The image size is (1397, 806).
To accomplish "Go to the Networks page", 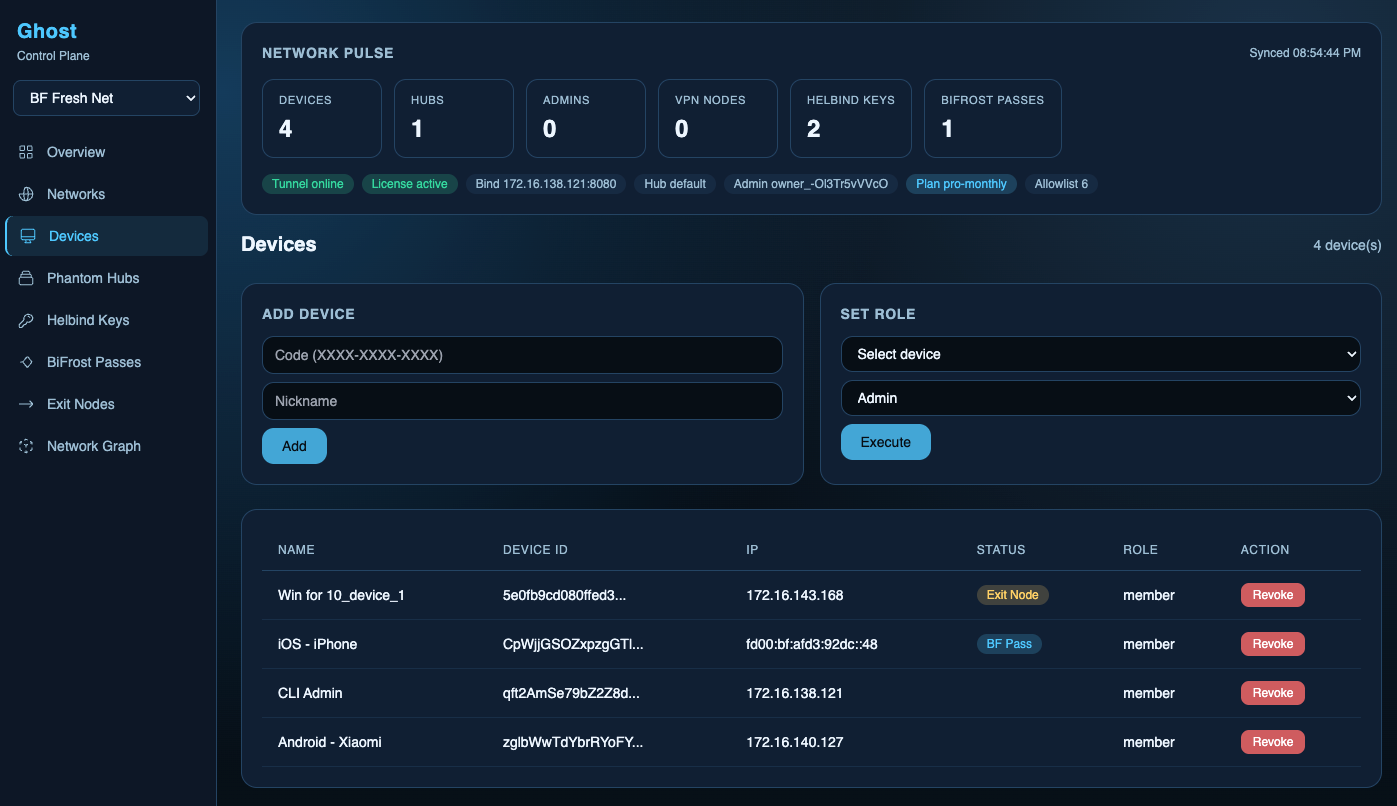I will [76, 194].
